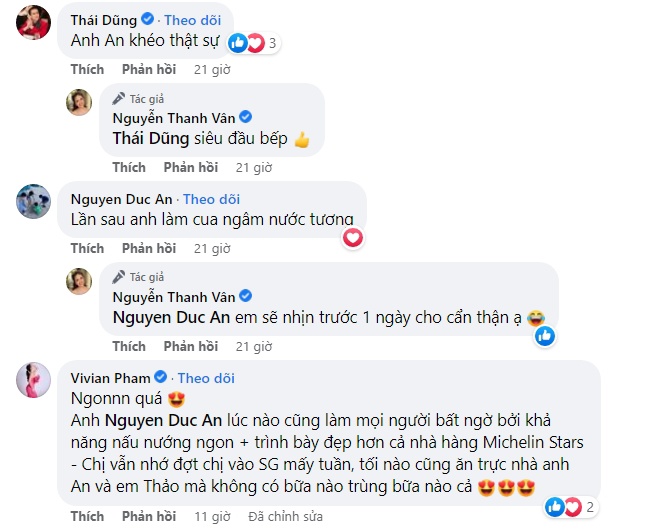645x529 pixels.
Task: Click the verified badge beside Thái Dũng
Action: [147, 19]
